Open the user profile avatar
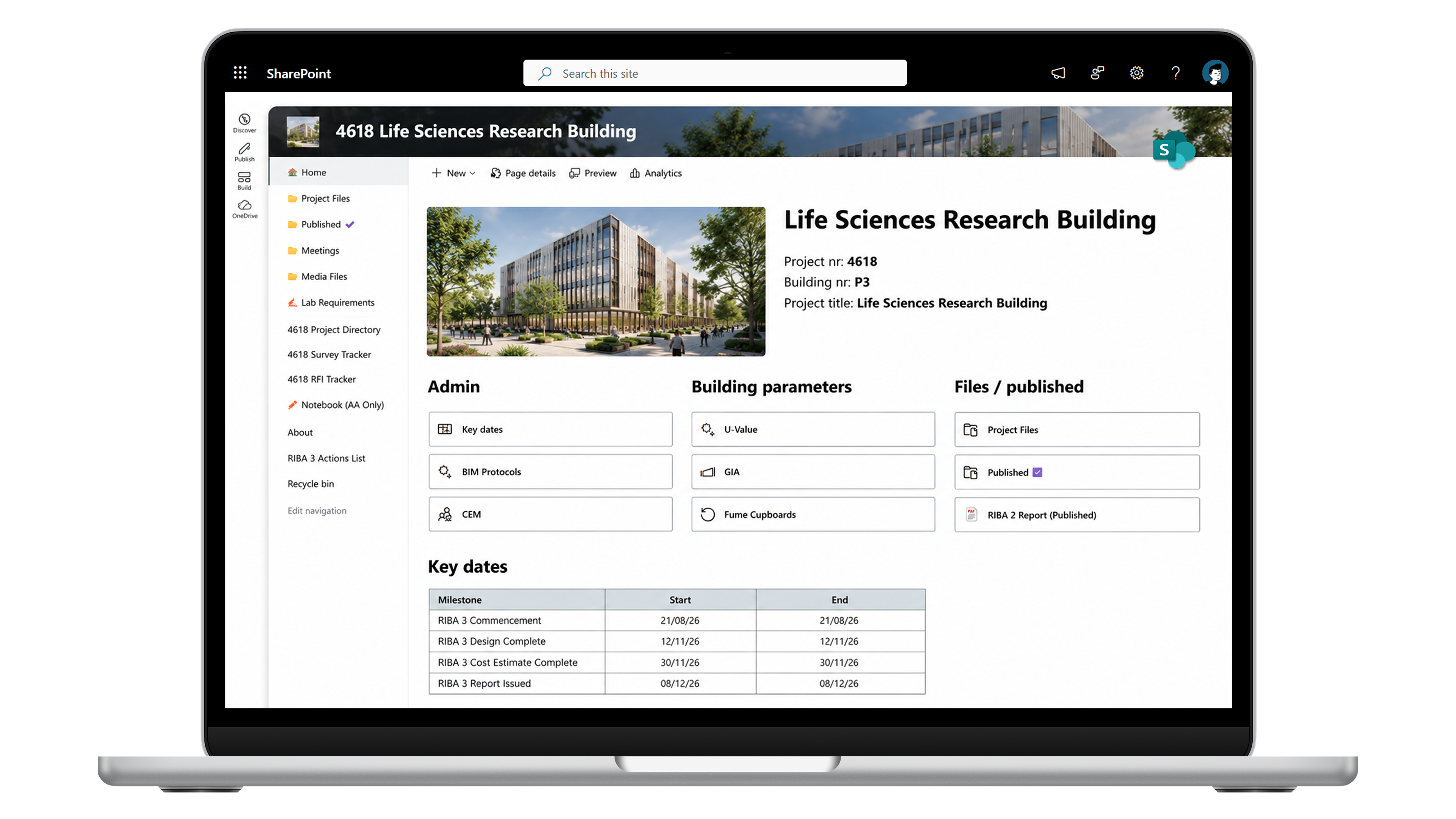1456x819 pixels. point(1214,73)
